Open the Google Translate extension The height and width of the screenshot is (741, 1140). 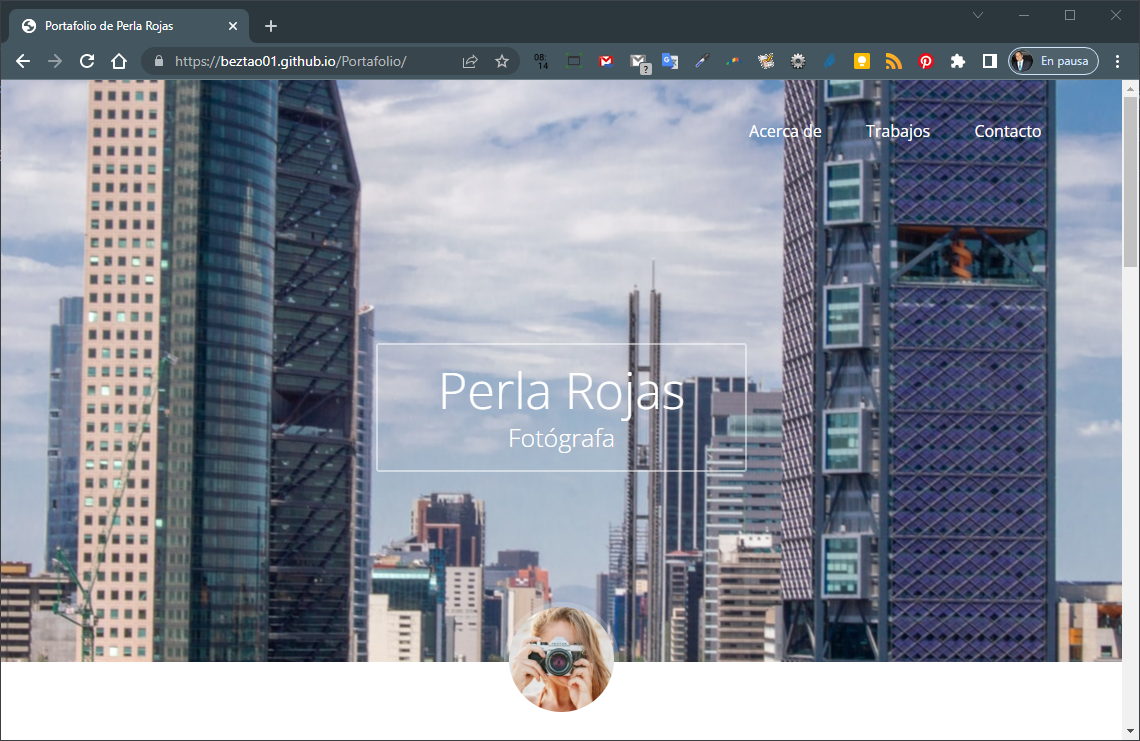click(670, 61)
